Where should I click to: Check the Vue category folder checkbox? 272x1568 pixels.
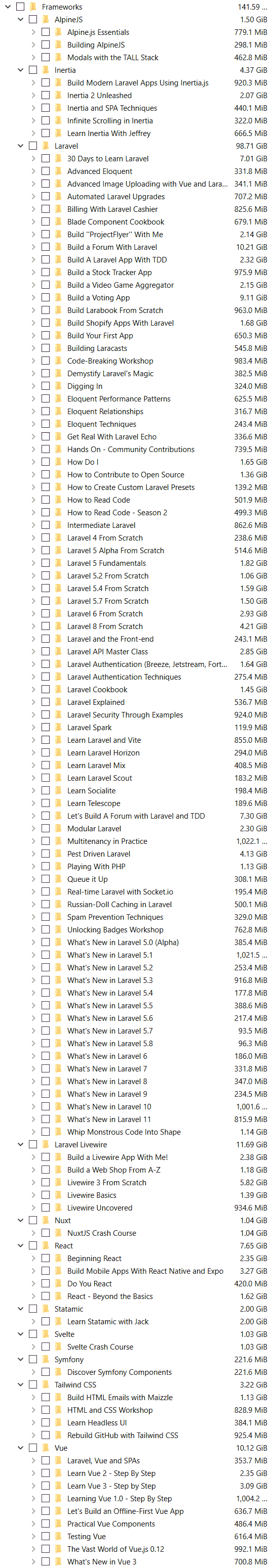point(33,1448)
